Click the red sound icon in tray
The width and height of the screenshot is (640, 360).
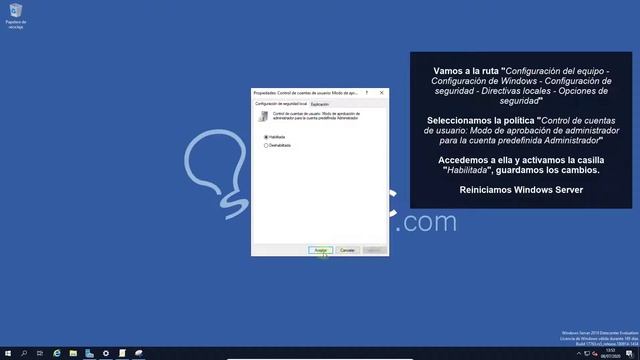point(595,354)
